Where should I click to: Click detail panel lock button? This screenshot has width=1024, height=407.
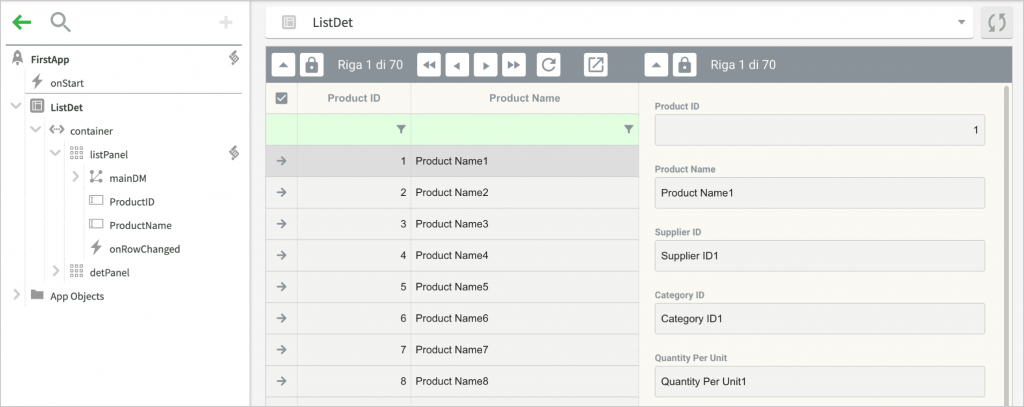684,65
